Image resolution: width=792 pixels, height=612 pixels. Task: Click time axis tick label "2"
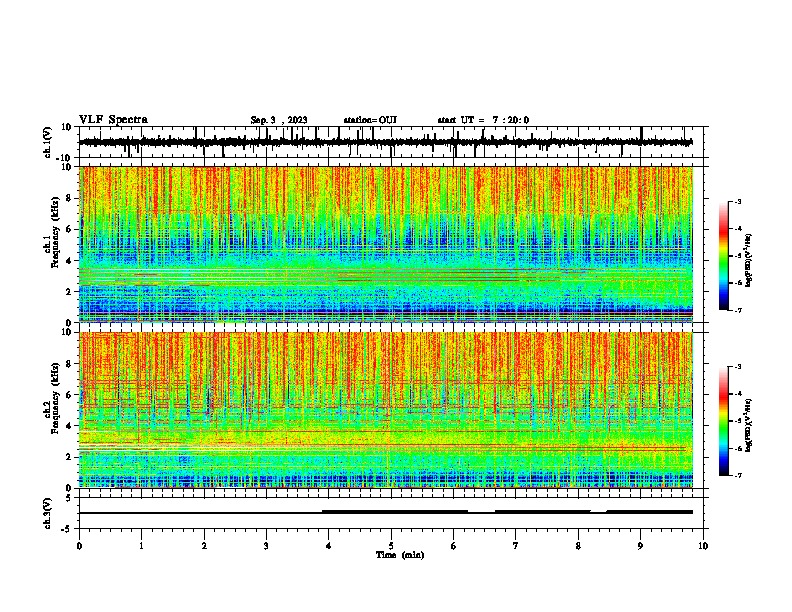click(x=204, y=546)
